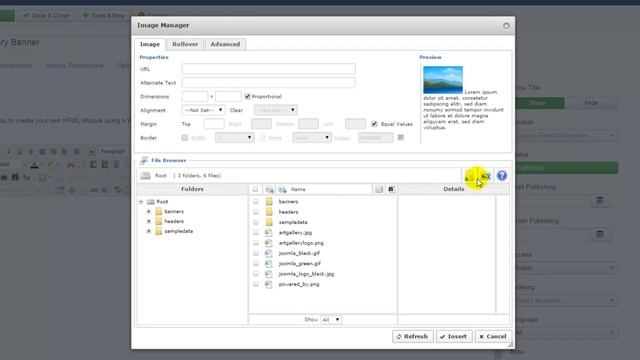The image size is (640, 360).
Task: Check the box for banners row
Action: tap(256, 202)
